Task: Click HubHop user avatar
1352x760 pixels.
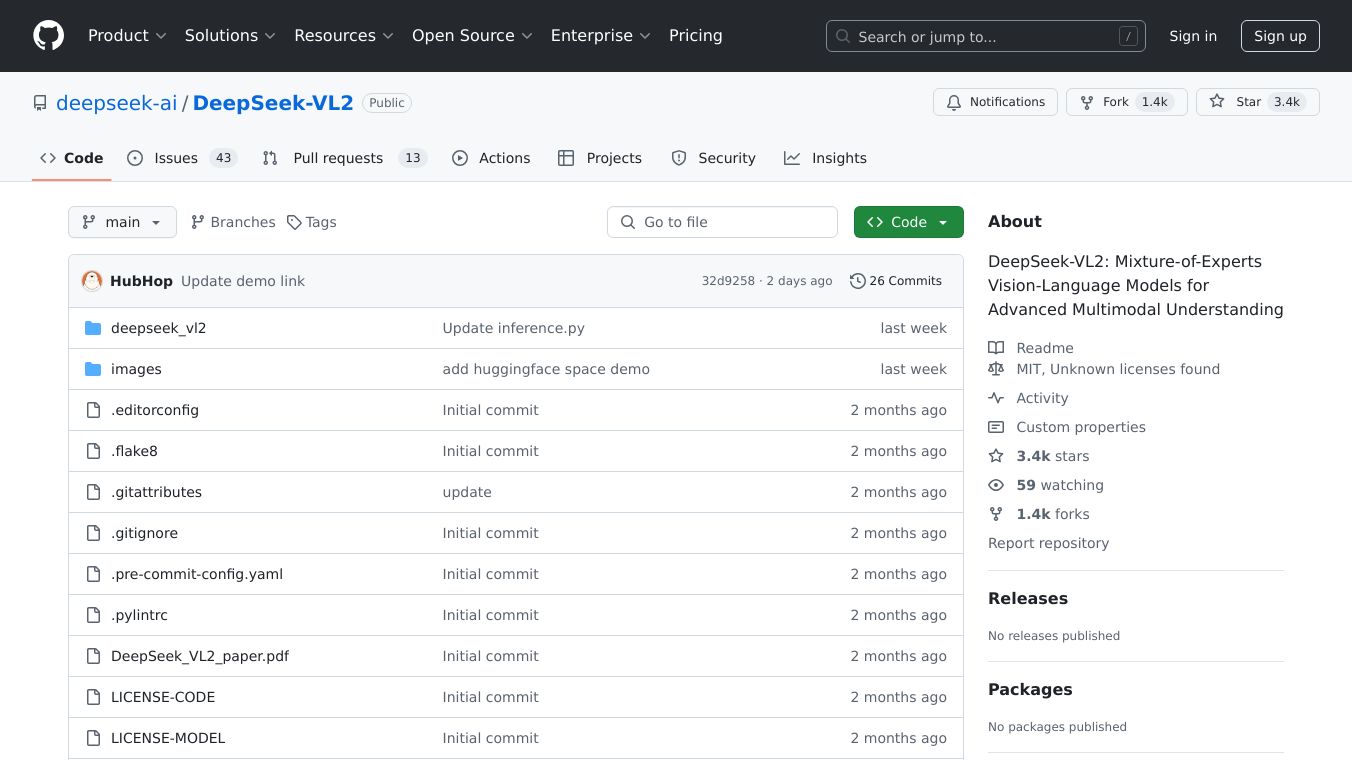Action: click(x=92, y=281)
